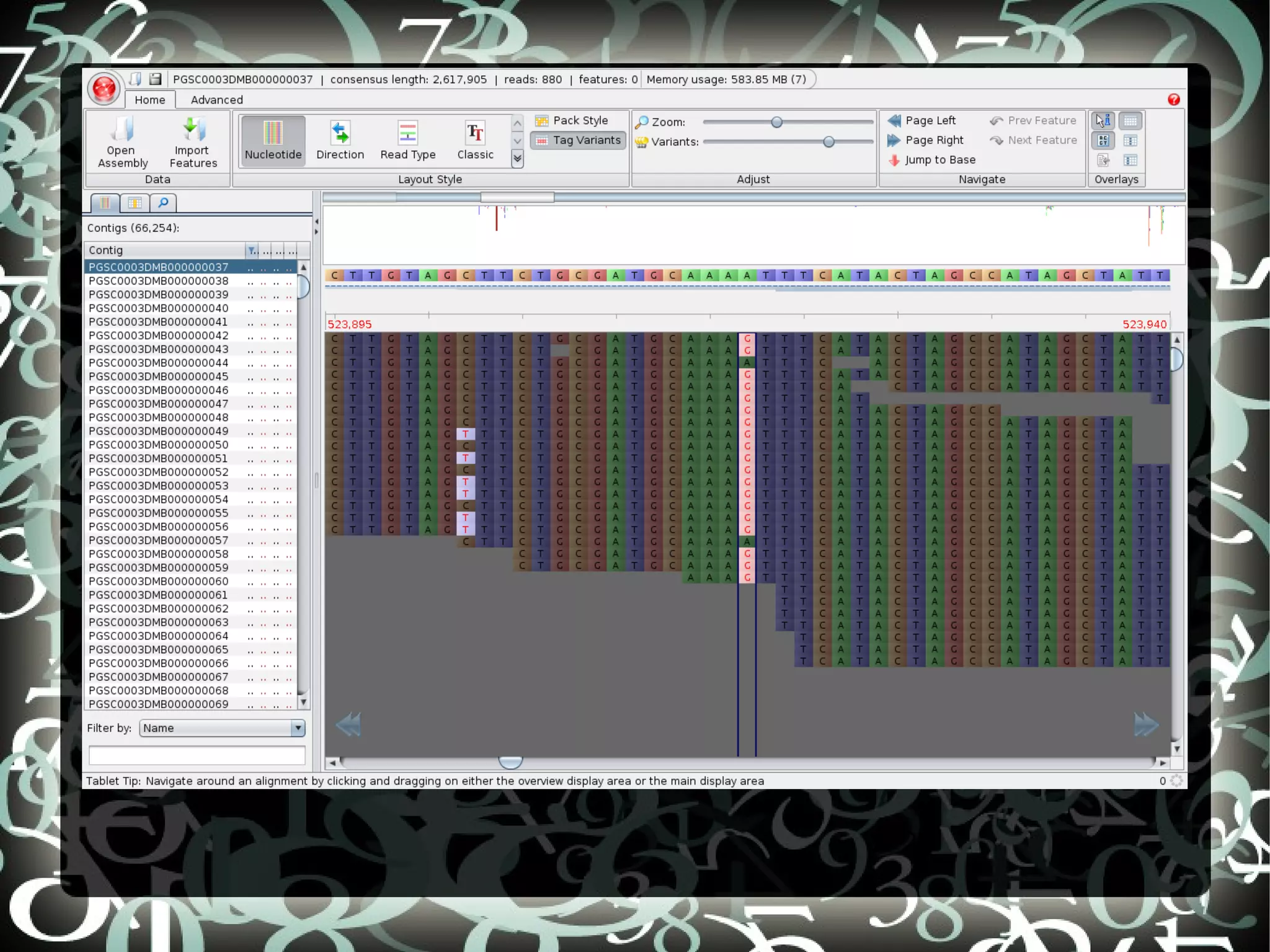Switch to the Advanced ribbon tab
Screen dimensions: 1270x952
(216, 100)
